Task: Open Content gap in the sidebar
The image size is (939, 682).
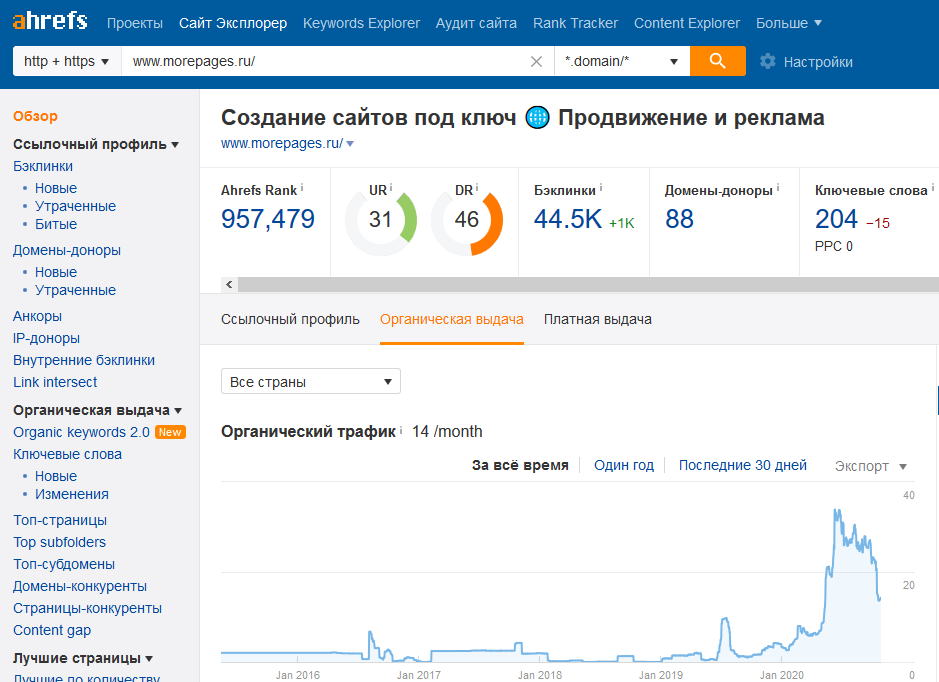Action: click(x=52, y=631)
